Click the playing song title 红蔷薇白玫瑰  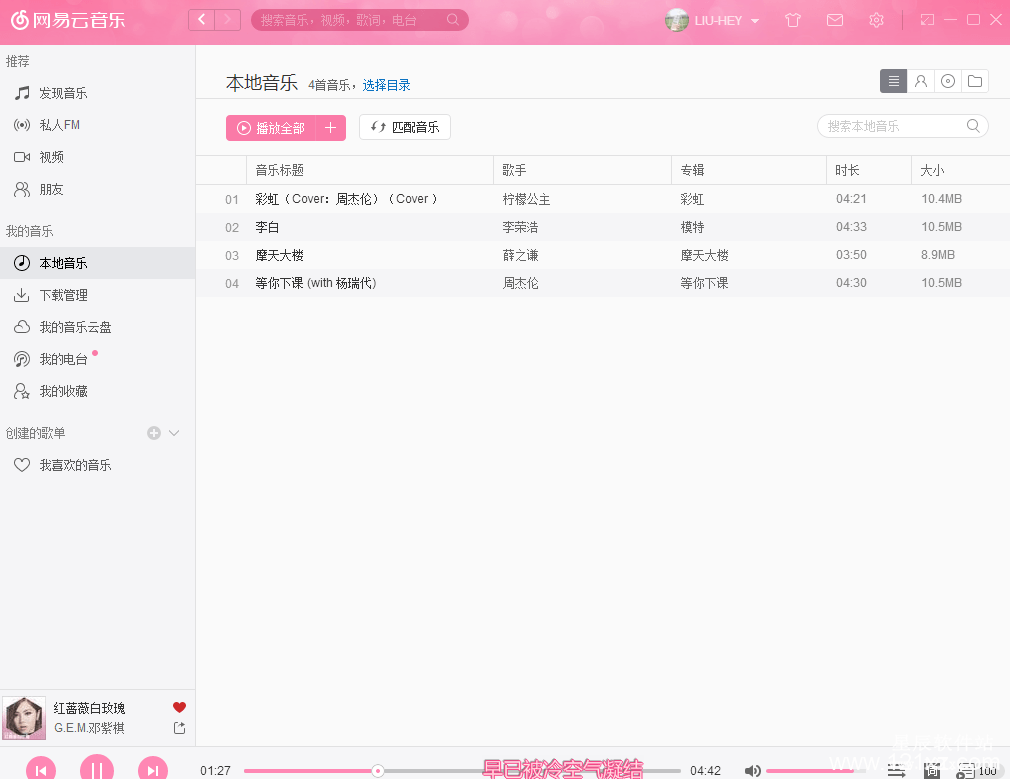click(90, 708)
